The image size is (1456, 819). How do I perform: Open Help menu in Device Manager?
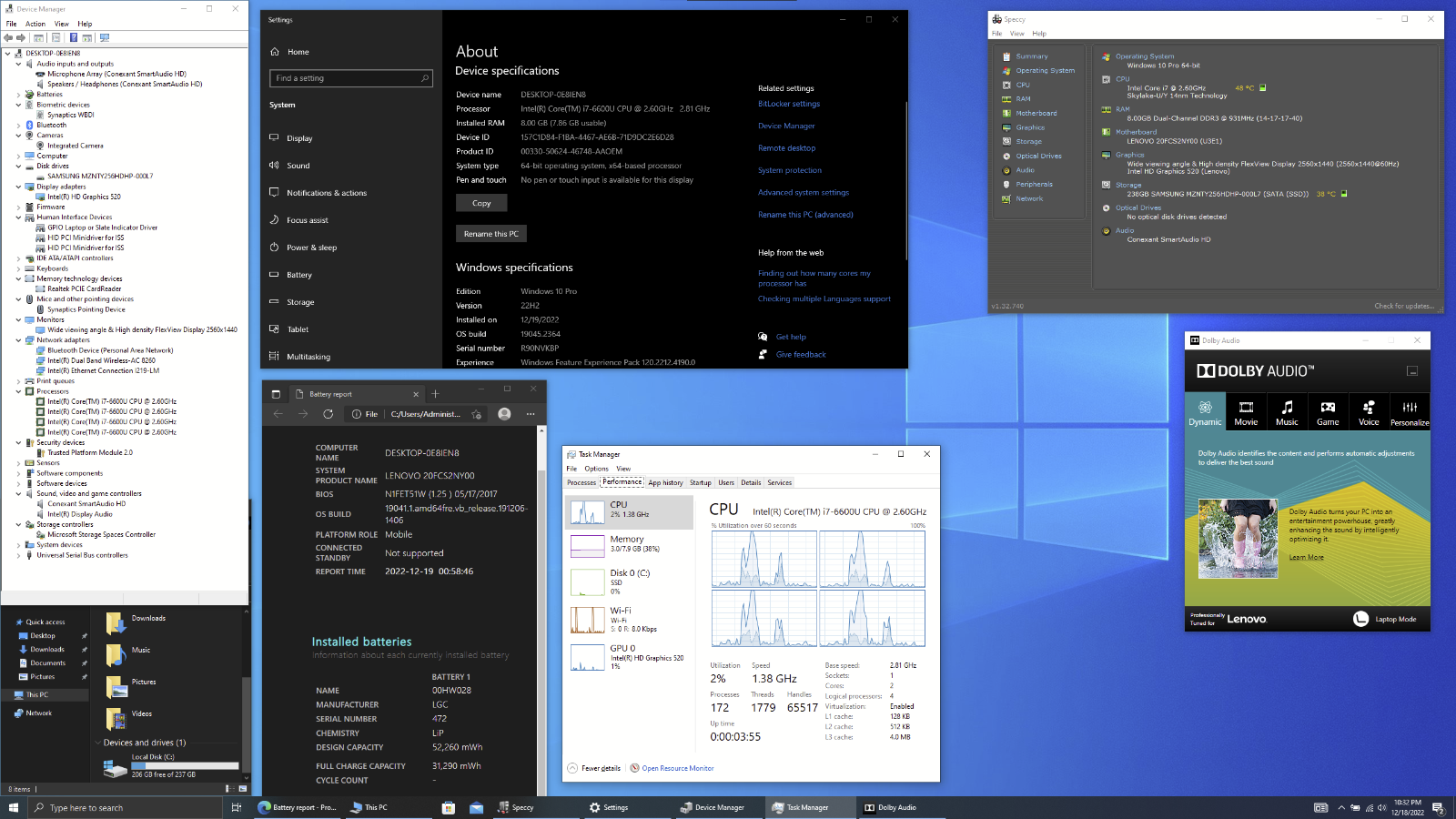(85, 24)
